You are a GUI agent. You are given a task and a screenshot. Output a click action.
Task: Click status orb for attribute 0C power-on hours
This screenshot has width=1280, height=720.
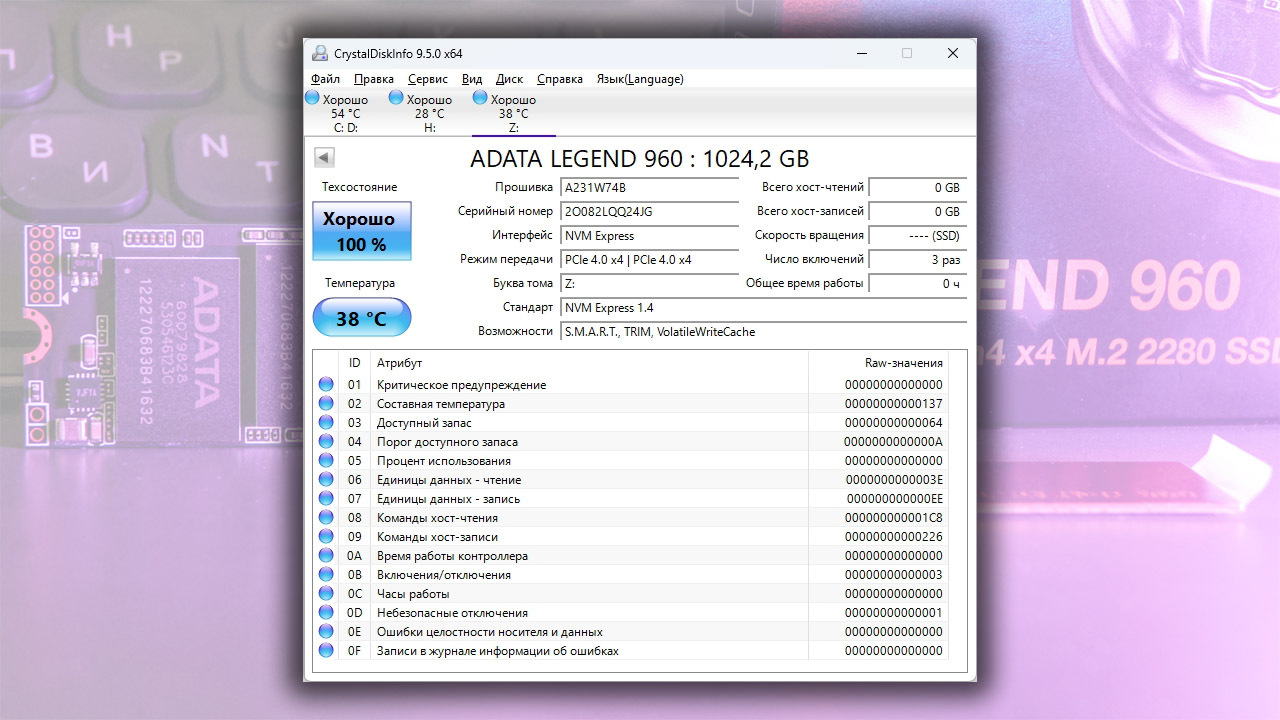[x=326, y=594]
